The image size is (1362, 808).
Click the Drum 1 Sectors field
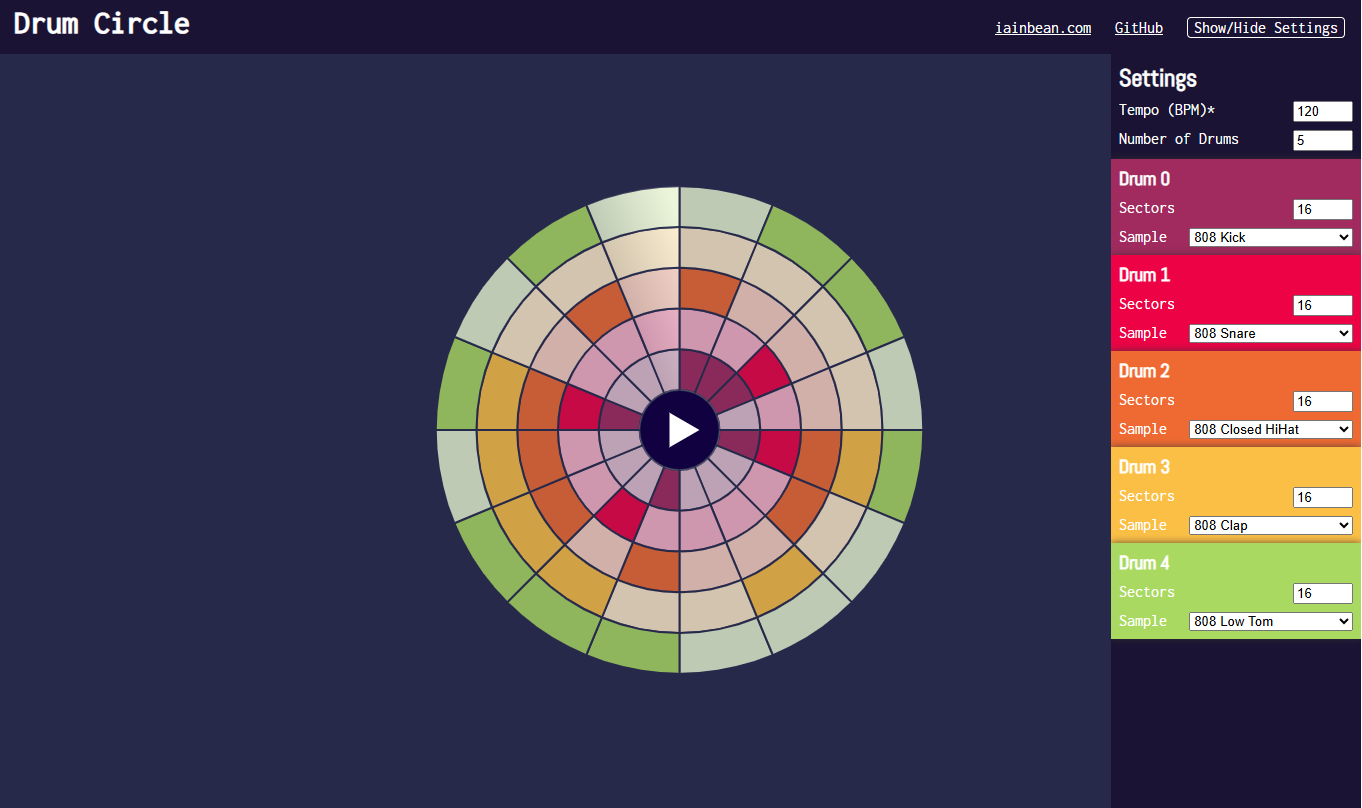[x=1321, y=305]
